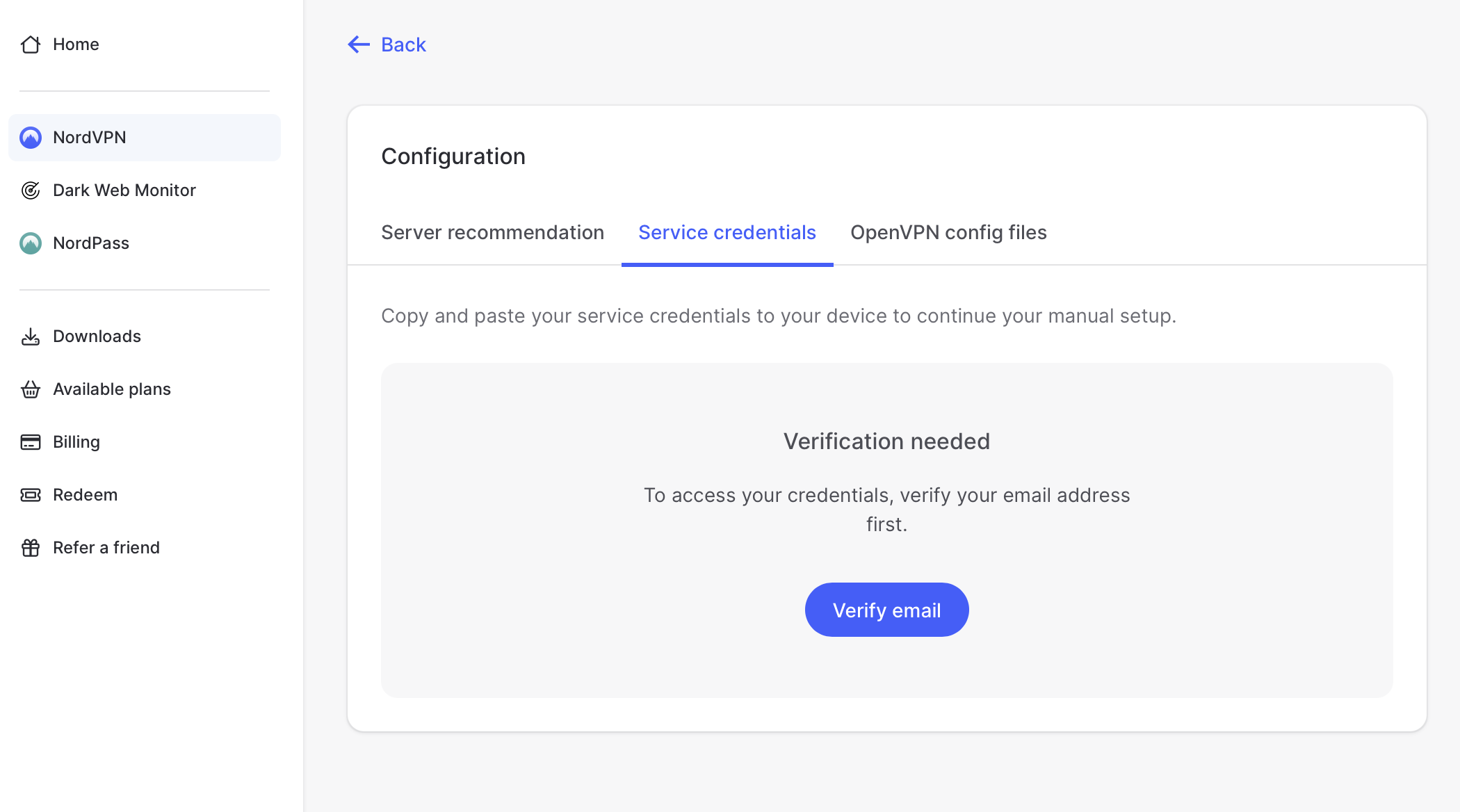Click the NordPass logo icon
Screen dimensions: 1460x812
(31, 243)
